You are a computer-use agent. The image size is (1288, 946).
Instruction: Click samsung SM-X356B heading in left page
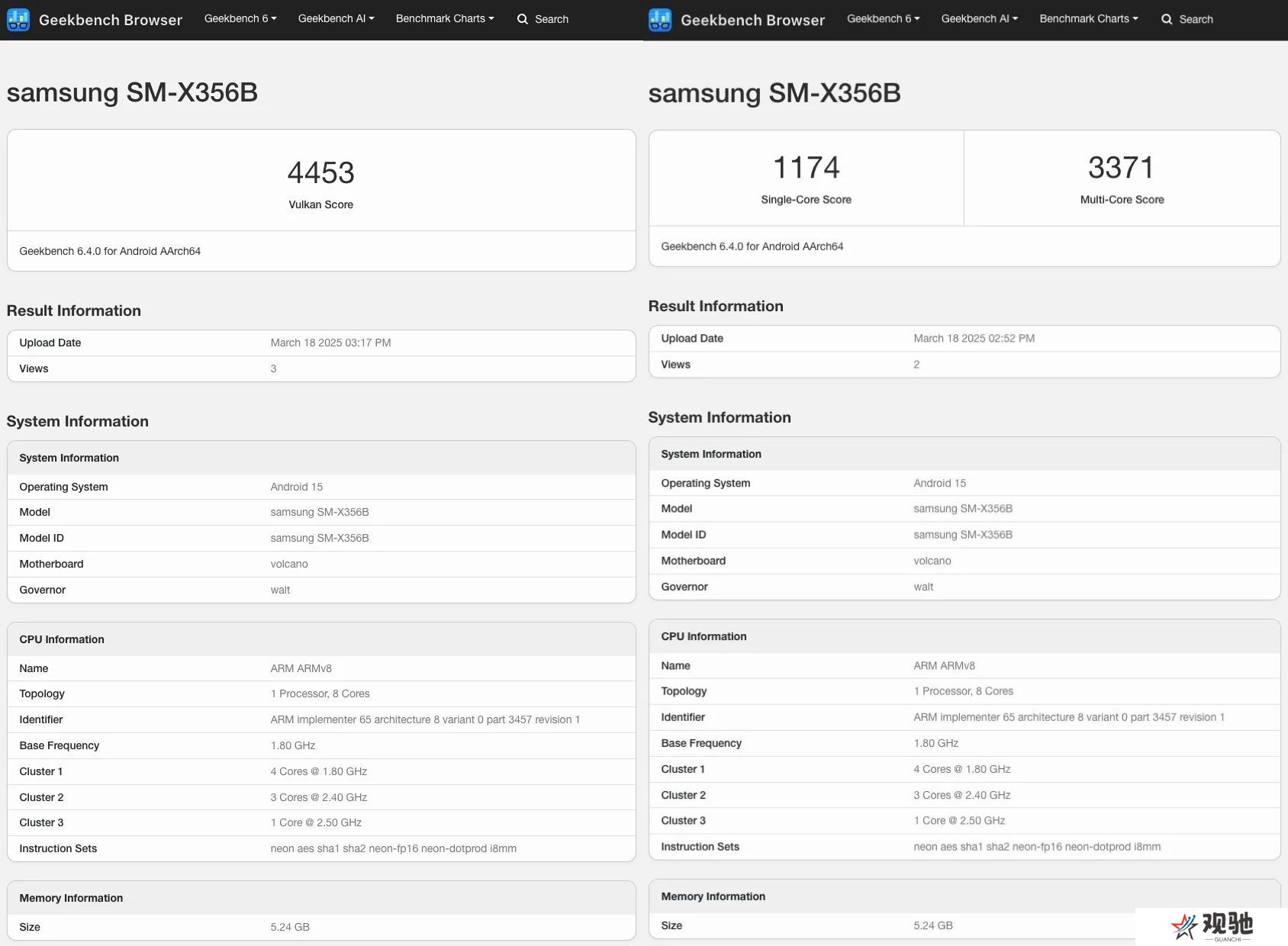132,93
